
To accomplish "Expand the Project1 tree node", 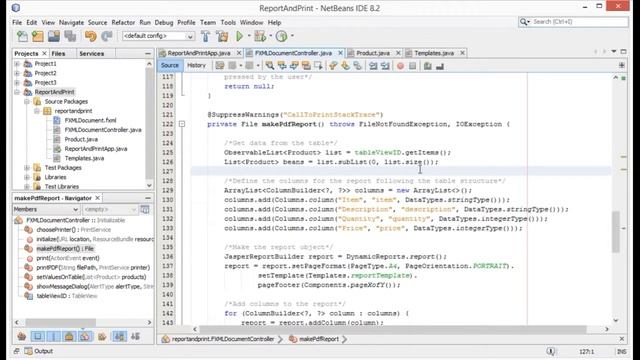I will pyautogui.click(x=17, y=64).
